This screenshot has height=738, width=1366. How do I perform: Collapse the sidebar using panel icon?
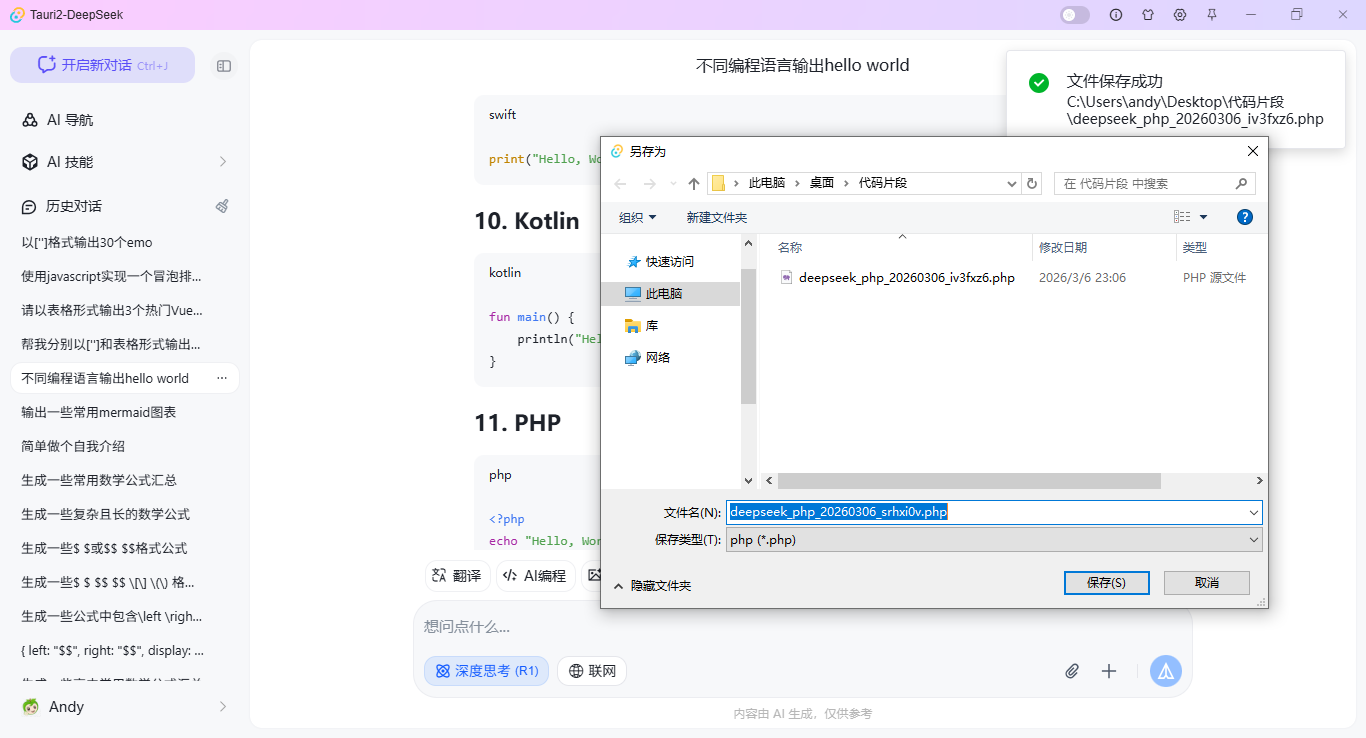(224, 65)
